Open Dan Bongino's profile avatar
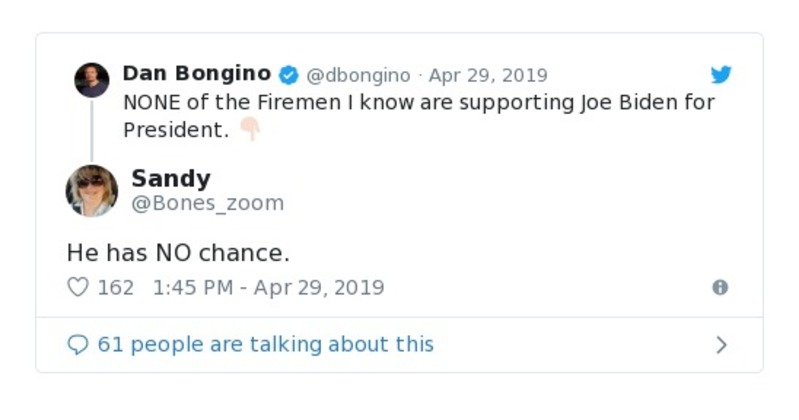This screenshot has width=799, height=420. [92, 80]
